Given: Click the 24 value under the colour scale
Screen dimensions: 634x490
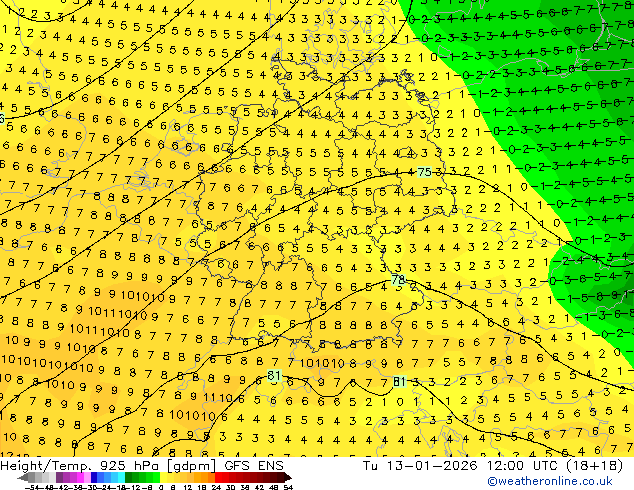Looking at the screenshot, I should pyautogui.click(x=216, y=487).
